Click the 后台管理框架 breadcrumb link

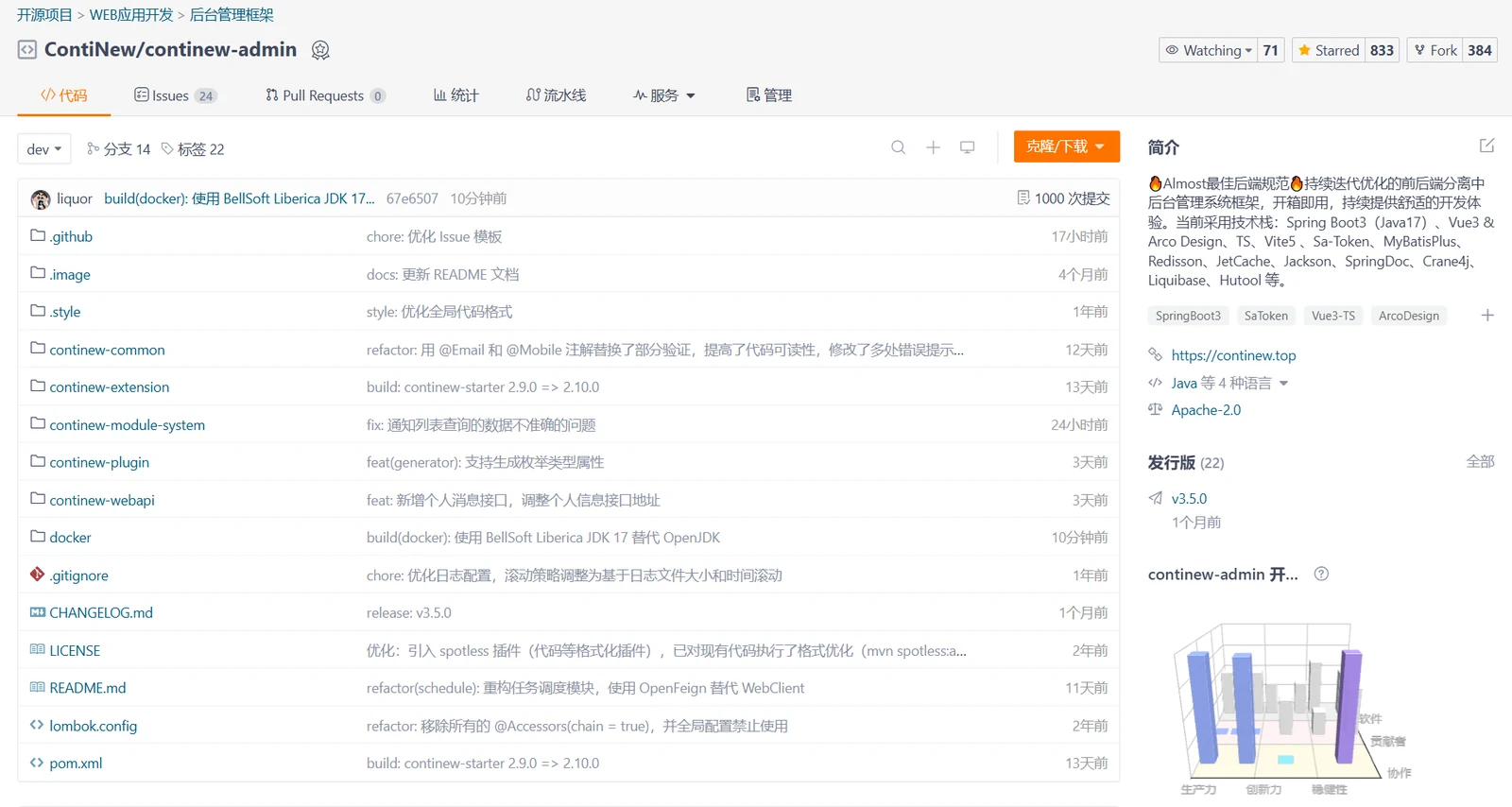tap(232, 15)
